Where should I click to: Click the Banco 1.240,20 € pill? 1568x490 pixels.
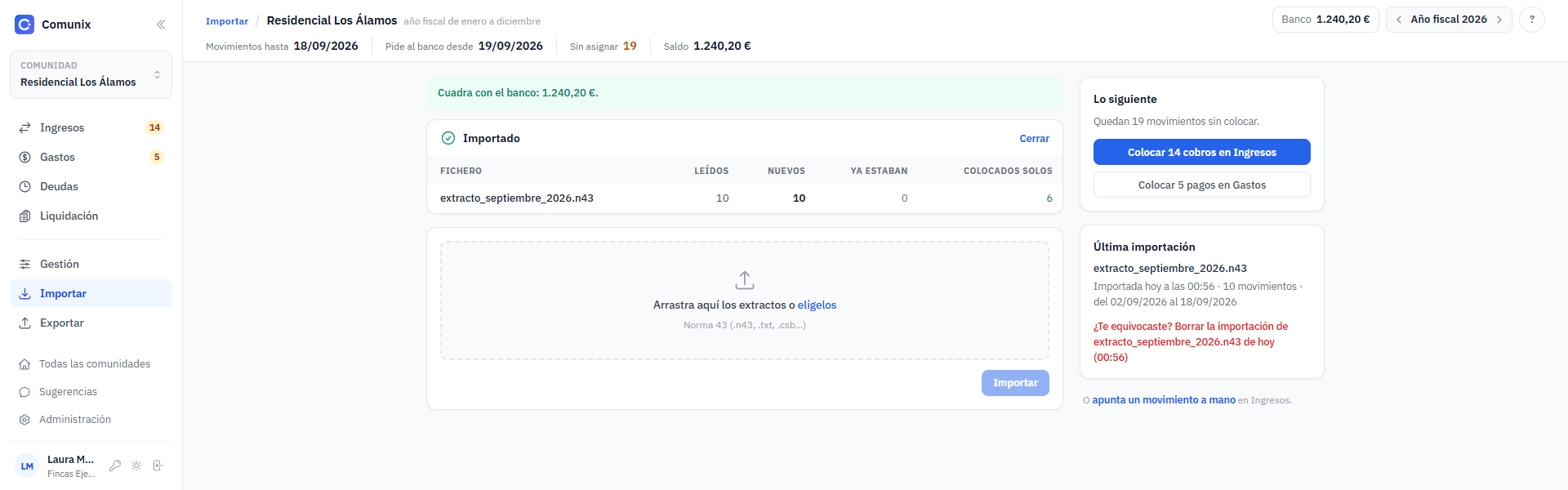pyautogui.click(x=1325, y=20)
